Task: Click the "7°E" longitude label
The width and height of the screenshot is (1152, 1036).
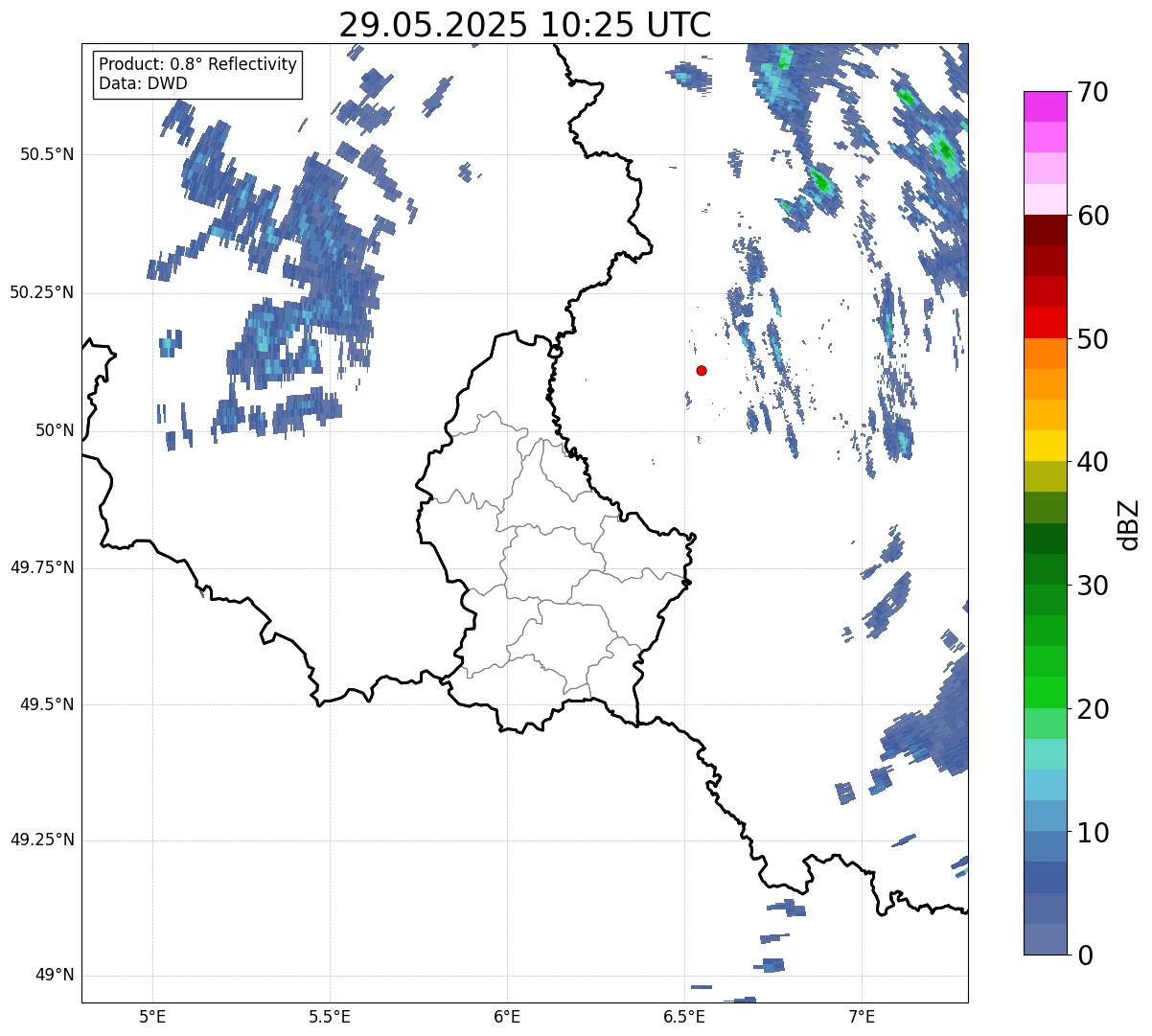Action: pyautogui.click(x=862, y=1016)
